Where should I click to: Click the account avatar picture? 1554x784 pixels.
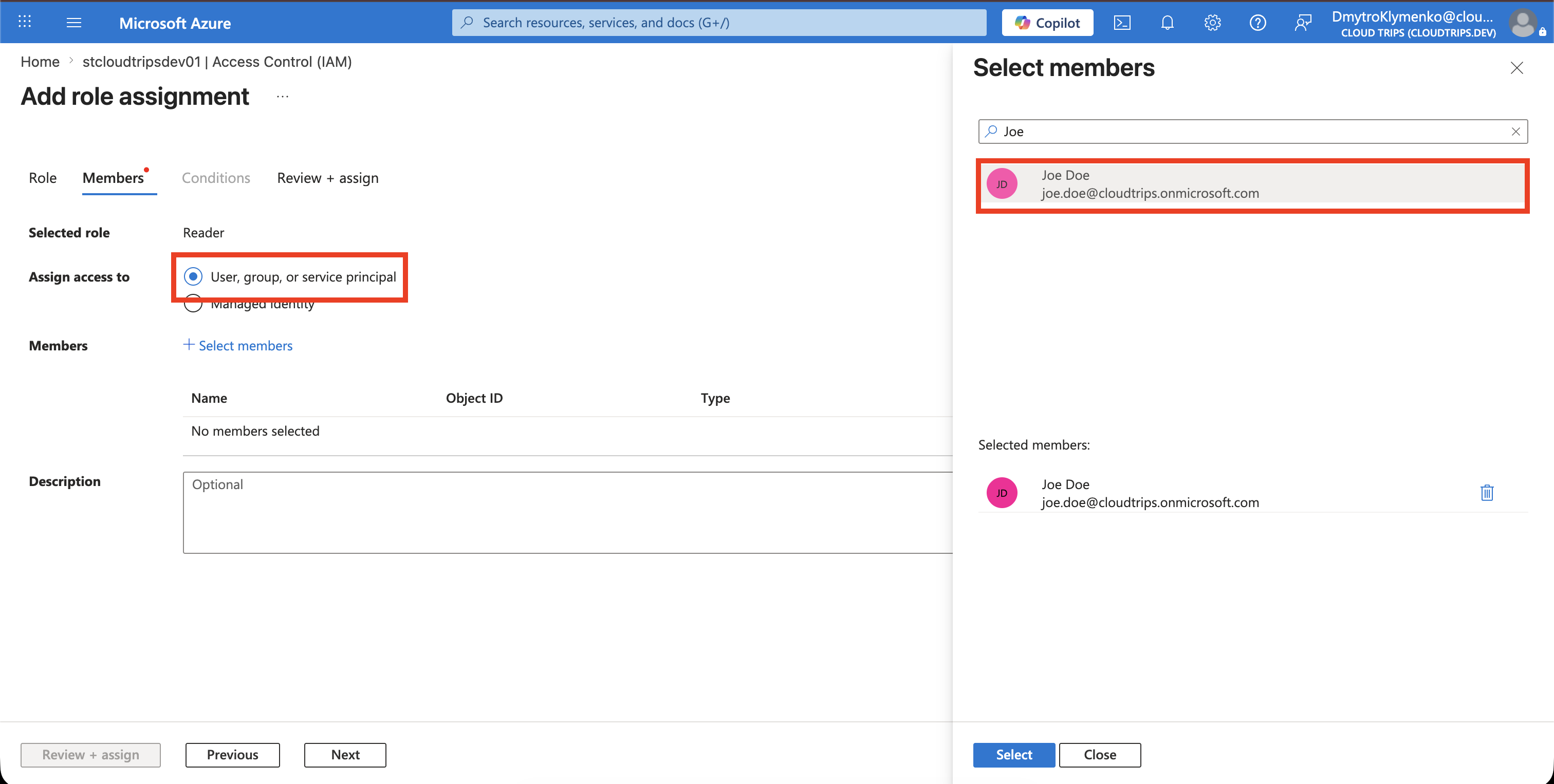coord(1523,23)
